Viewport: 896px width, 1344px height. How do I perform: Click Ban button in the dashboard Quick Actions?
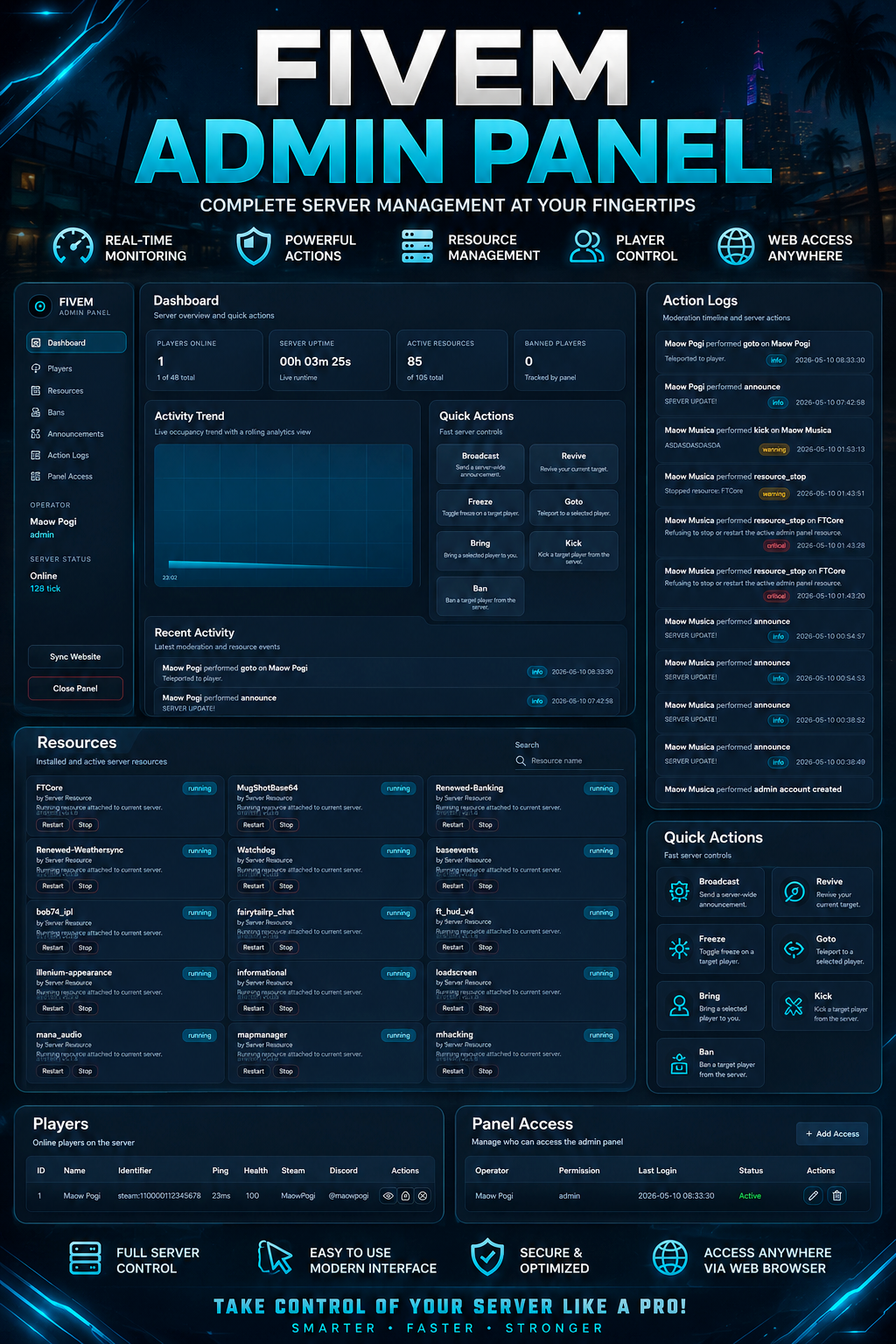coord(480,596)
